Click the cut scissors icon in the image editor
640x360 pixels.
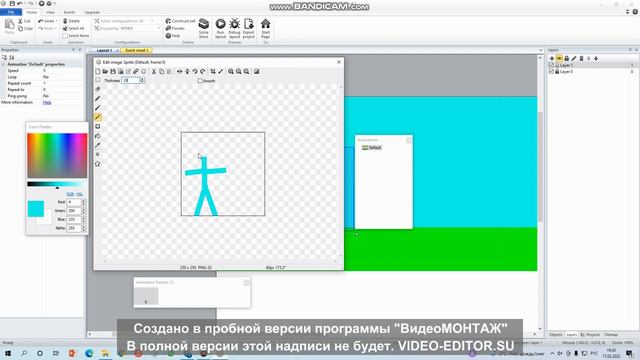pyautogui.click(x=154, y=71)
